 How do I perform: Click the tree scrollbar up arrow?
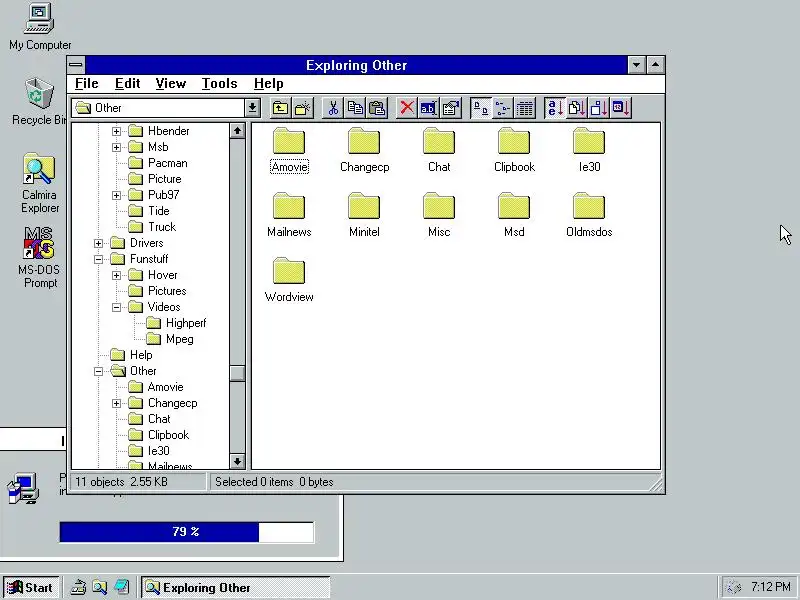coord(237,131)
